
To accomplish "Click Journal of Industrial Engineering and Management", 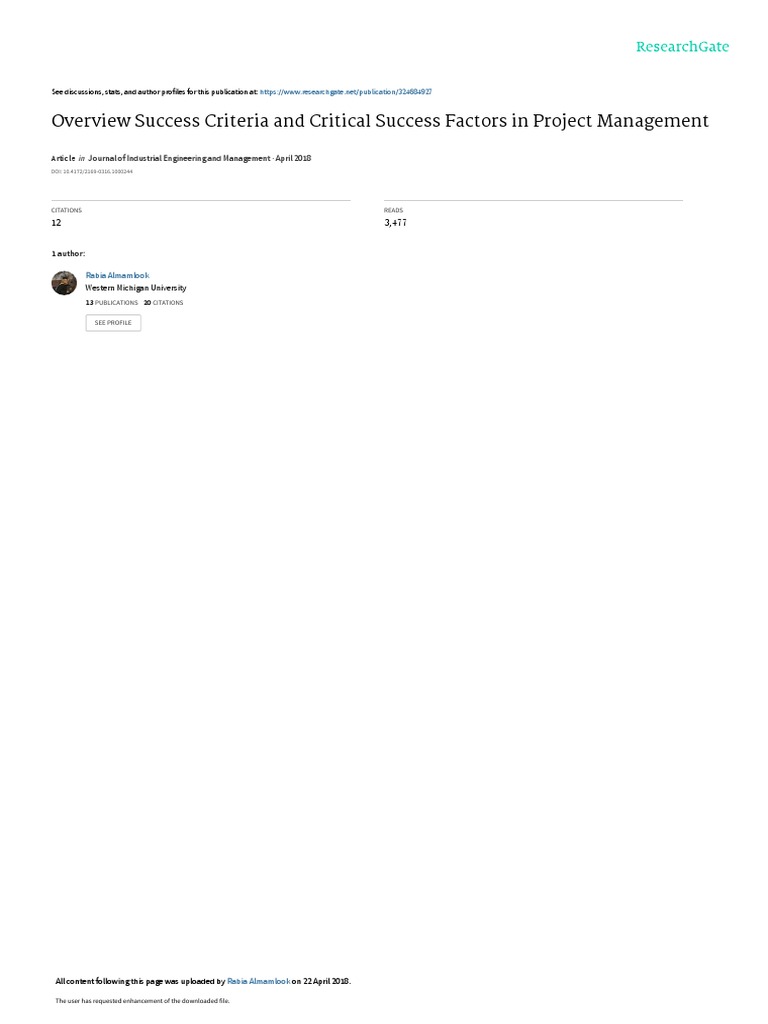I will pyautogui.click(x=179, y=158).
